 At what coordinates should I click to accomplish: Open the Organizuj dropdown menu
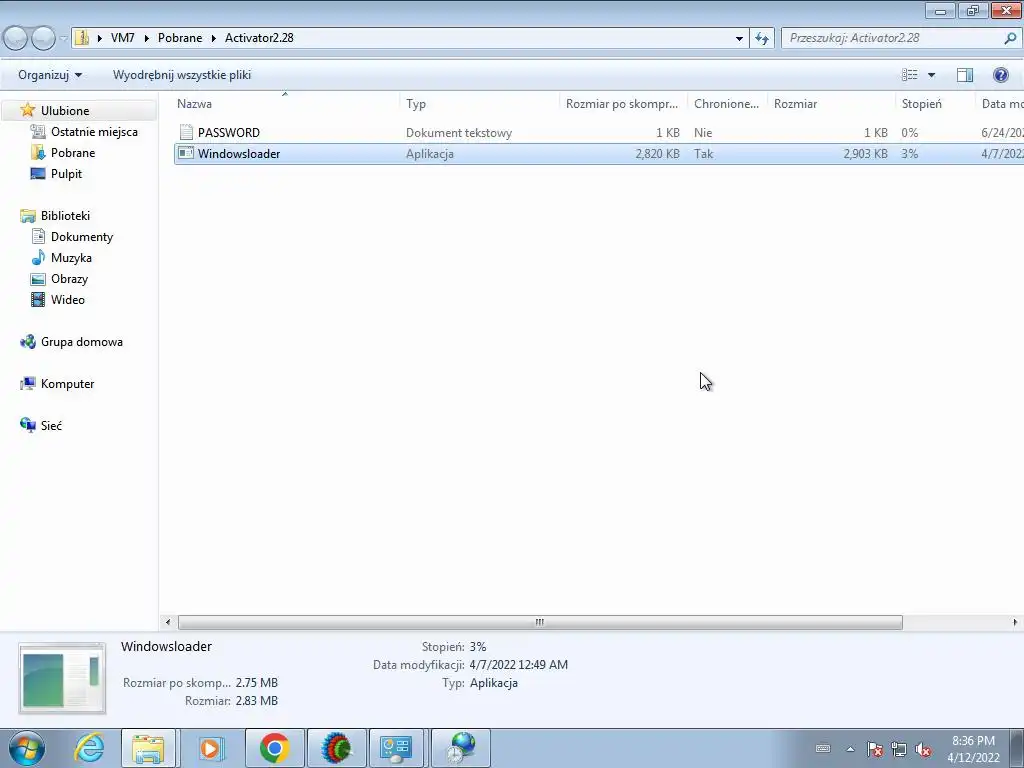coord(50,75)
